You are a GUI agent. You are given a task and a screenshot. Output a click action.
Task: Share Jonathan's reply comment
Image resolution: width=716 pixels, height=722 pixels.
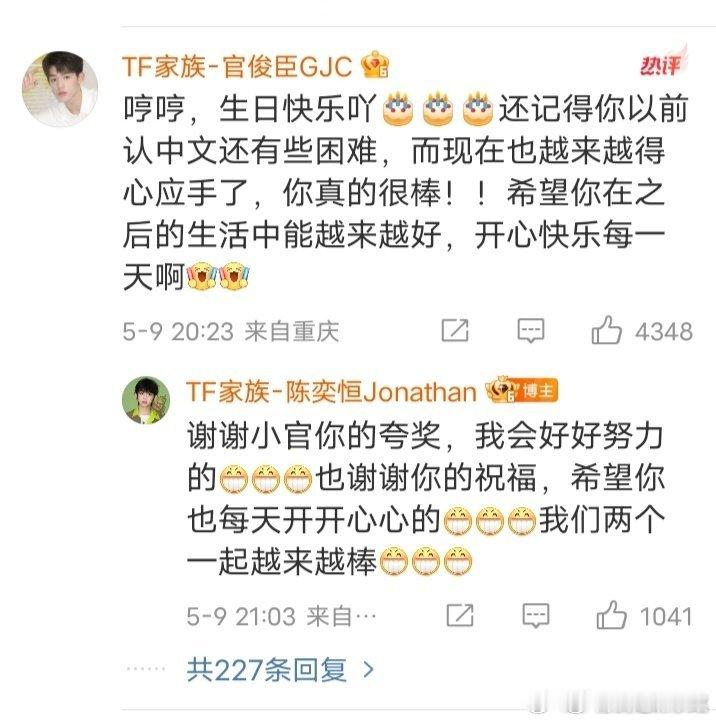460,615
